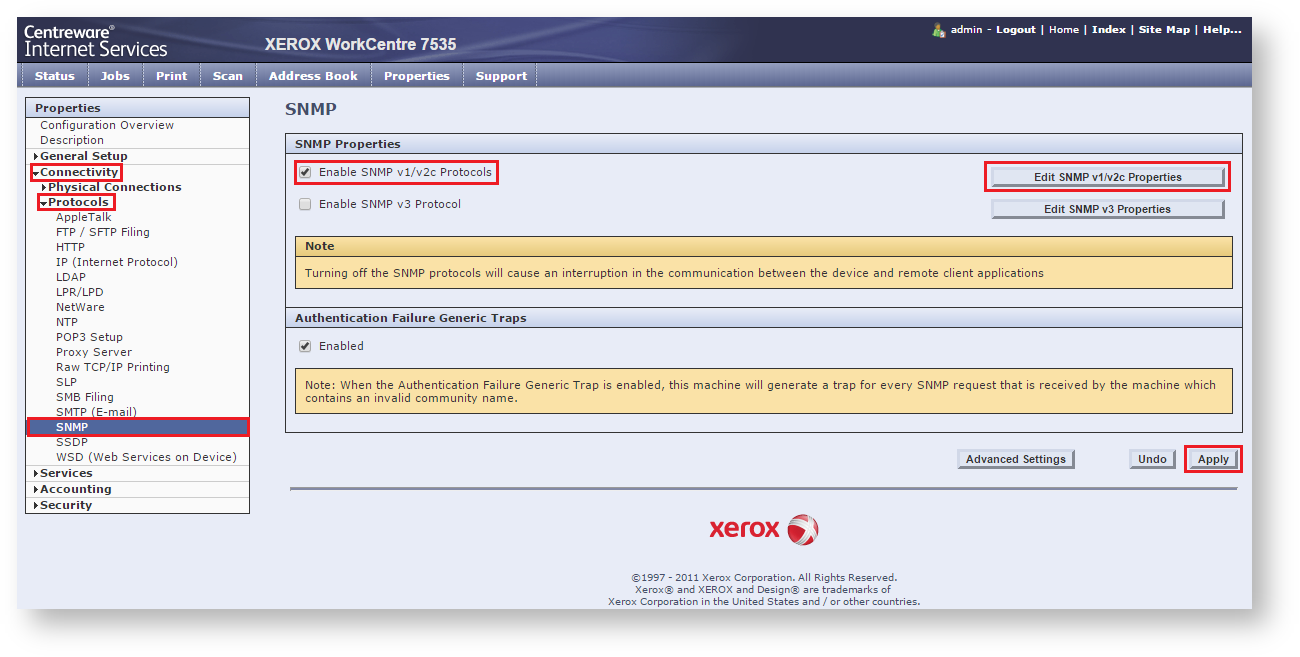
Task: Select HTTP protocol settings
Action: [x=70, y=247]
